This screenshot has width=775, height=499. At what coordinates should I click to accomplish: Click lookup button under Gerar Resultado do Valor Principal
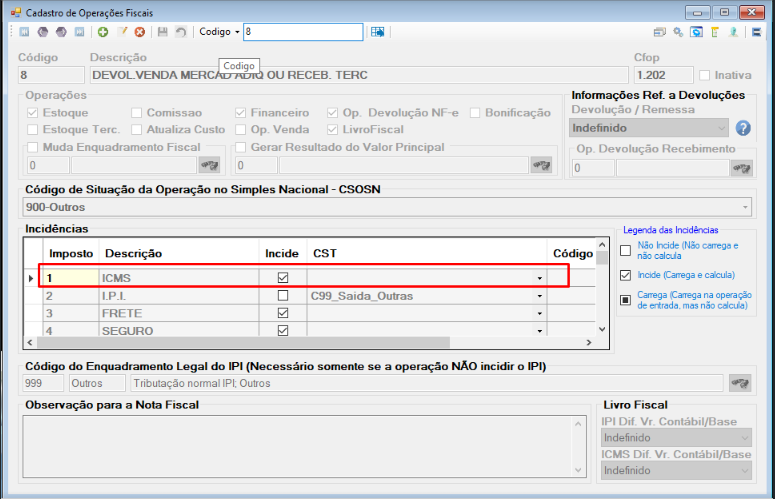pyautogui.click(x=541, y=165)
